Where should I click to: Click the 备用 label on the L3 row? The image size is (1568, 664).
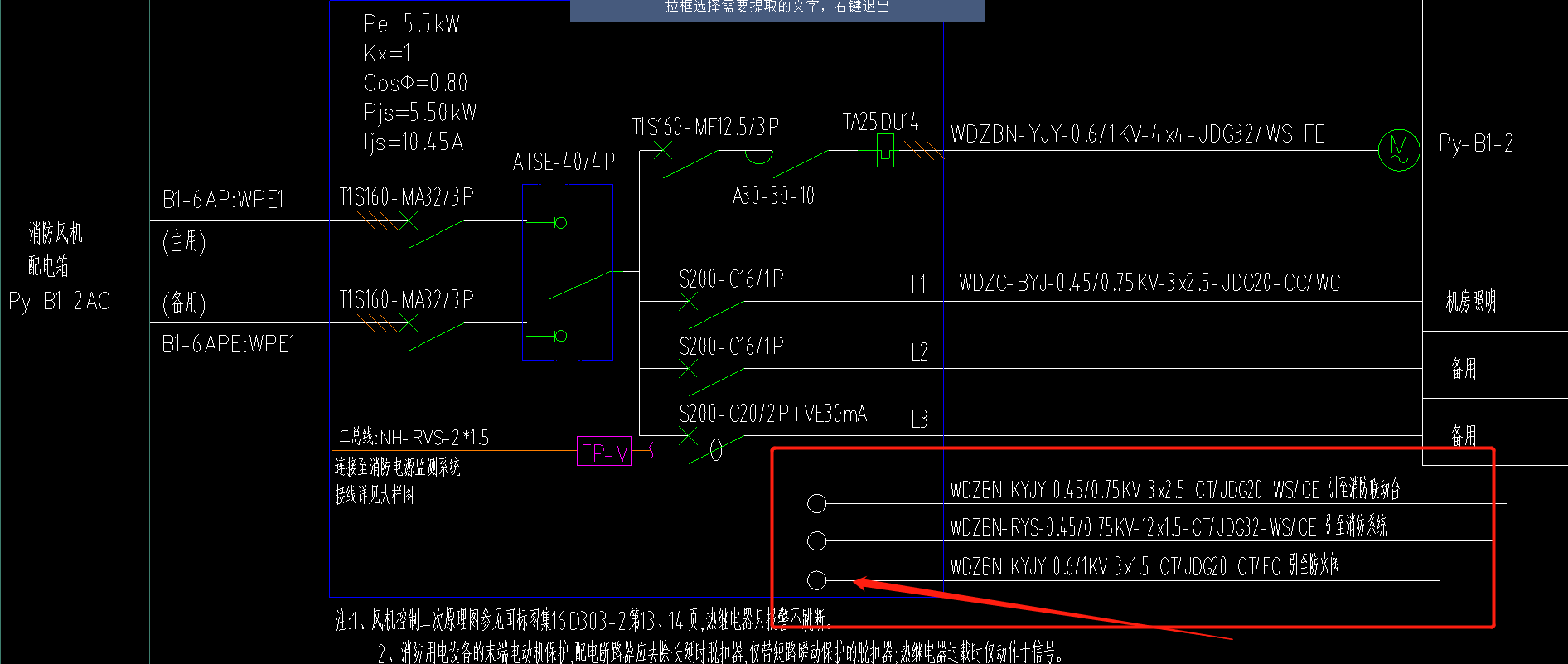pos(1464,435)
